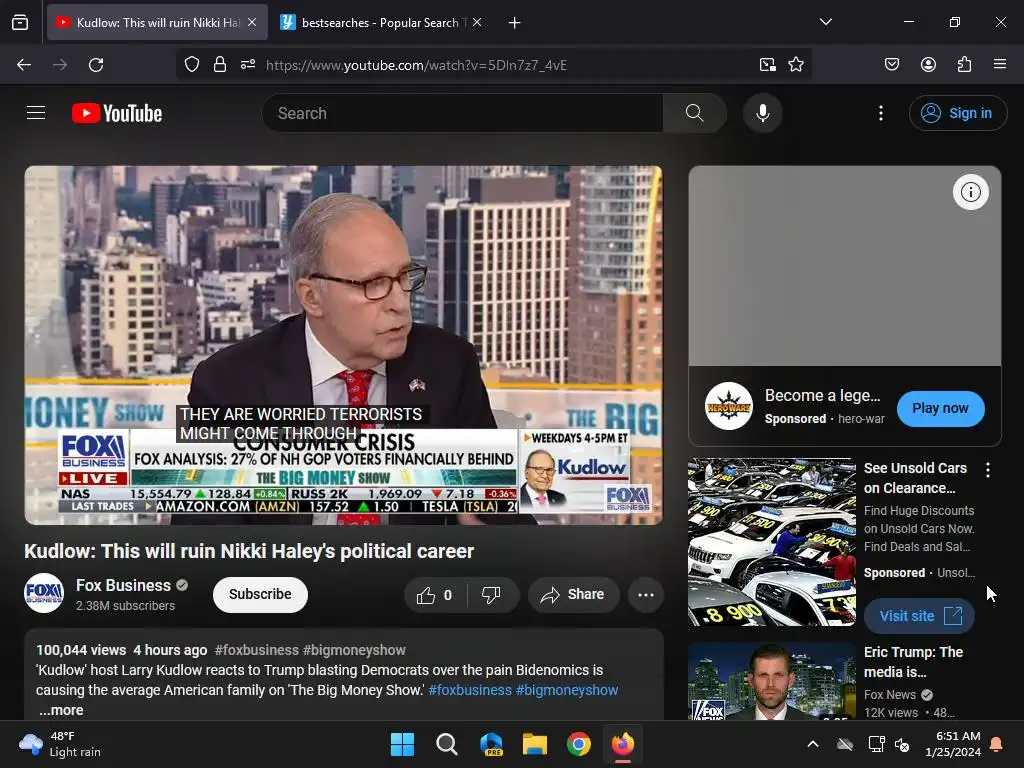Open the Fox Business channel name link
The height and width of the screenshot is (768, 1024).
pyautogui.click(x=123, y=585)
